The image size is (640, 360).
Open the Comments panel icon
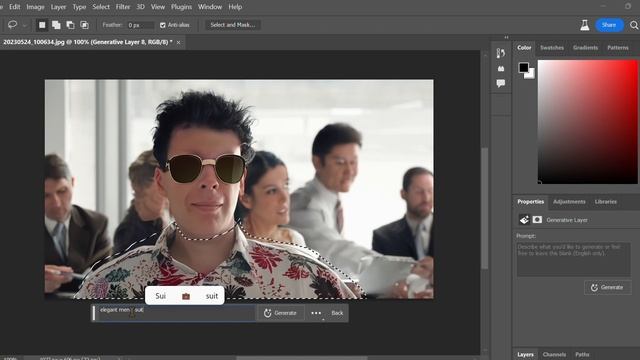[x=501, y=83]
